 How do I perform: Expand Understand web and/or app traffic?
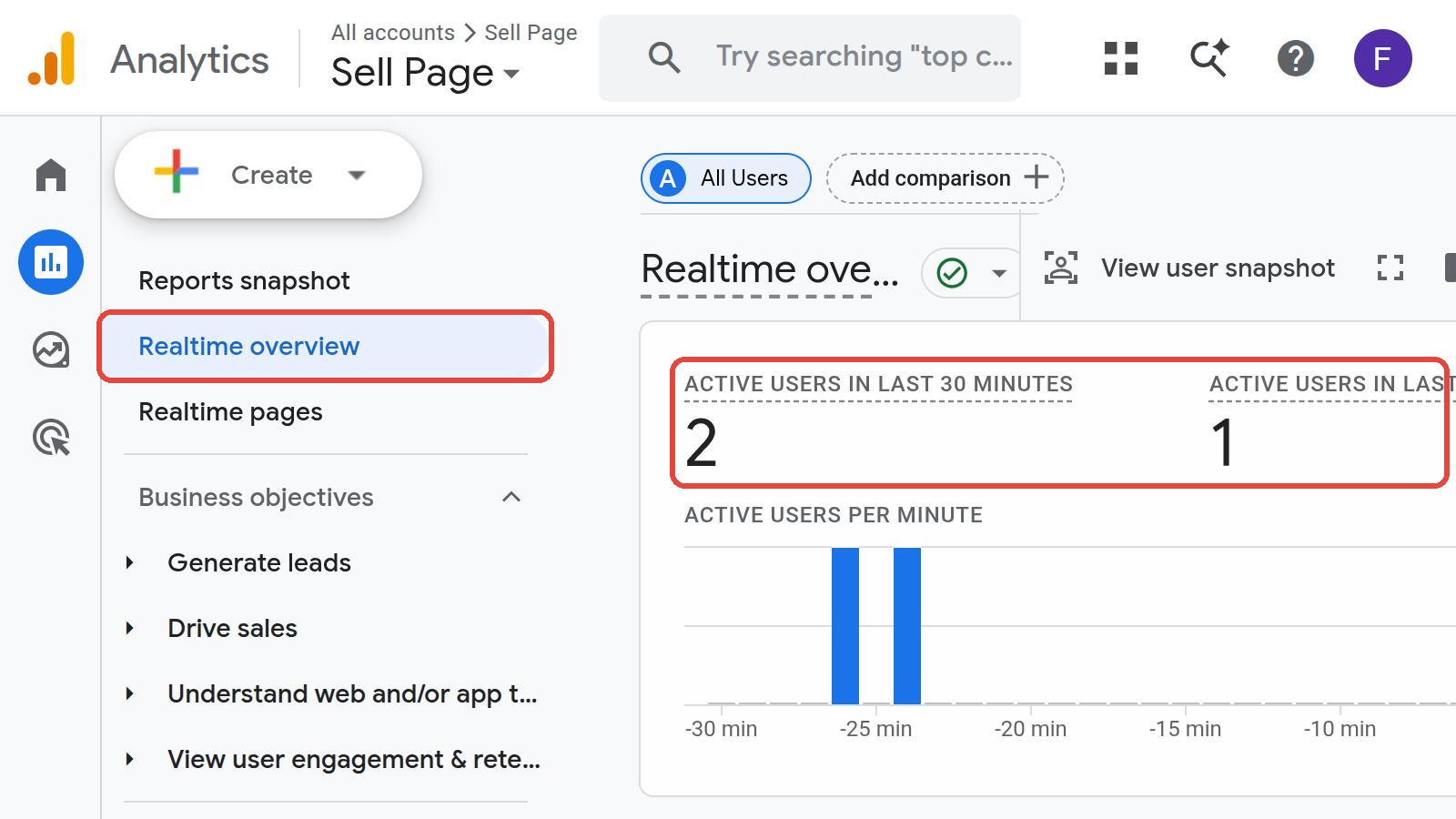(130, 693)
